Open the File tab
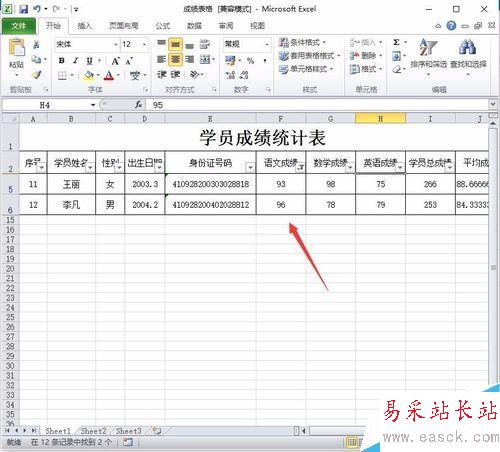500x452 pixels. click(19, 26)
